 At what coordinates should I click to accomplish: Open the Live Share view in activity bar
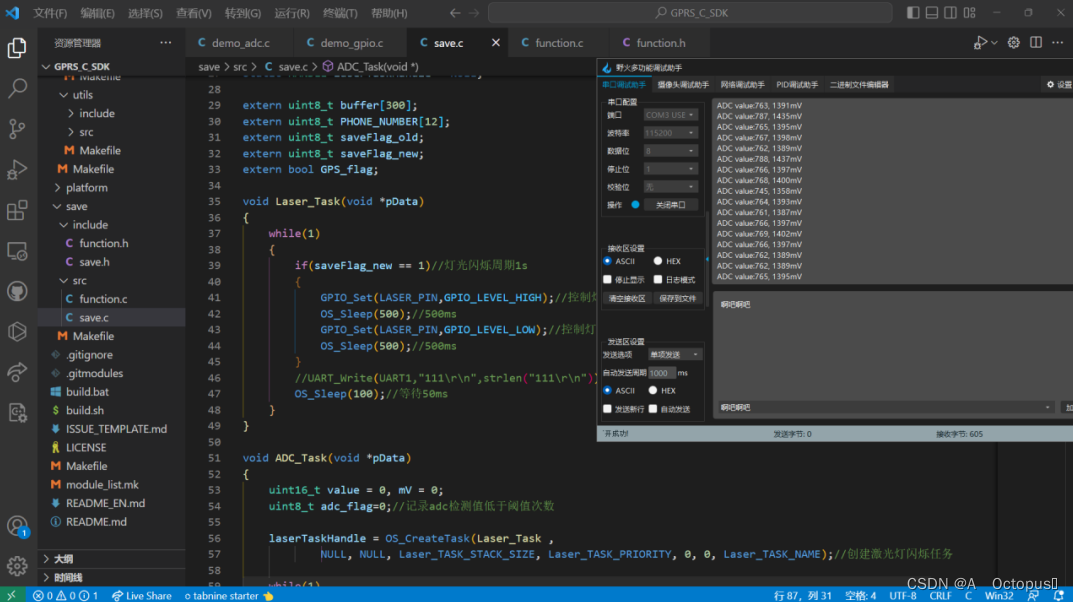(x=17, y=372)
